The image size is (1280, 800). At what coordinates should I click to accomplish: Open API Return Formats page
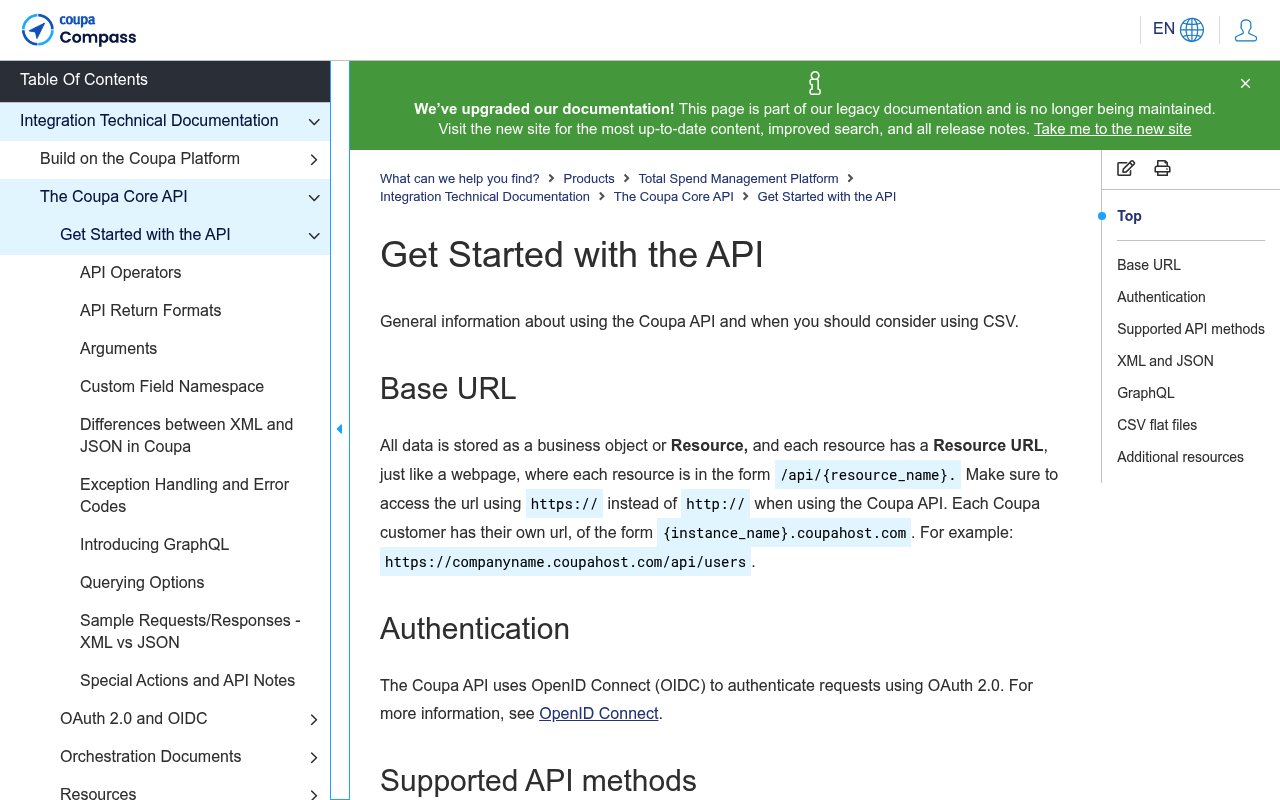point(151,310)
